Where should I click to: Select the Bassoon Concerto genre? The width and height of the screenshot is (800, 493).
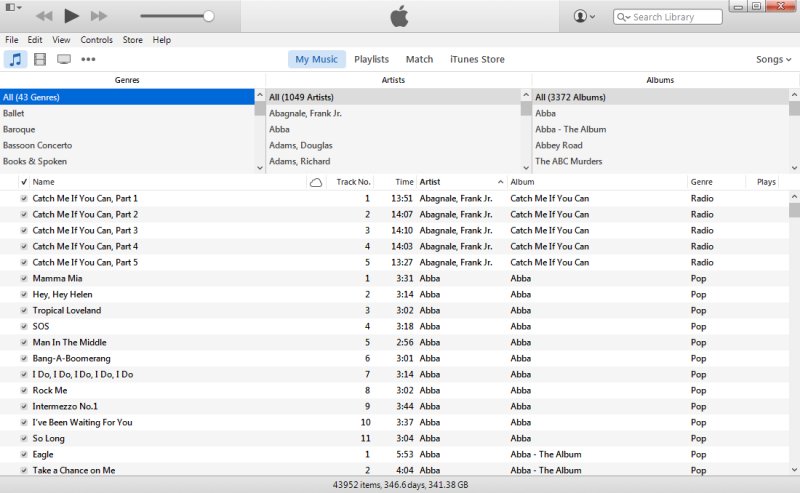[127, 145]
